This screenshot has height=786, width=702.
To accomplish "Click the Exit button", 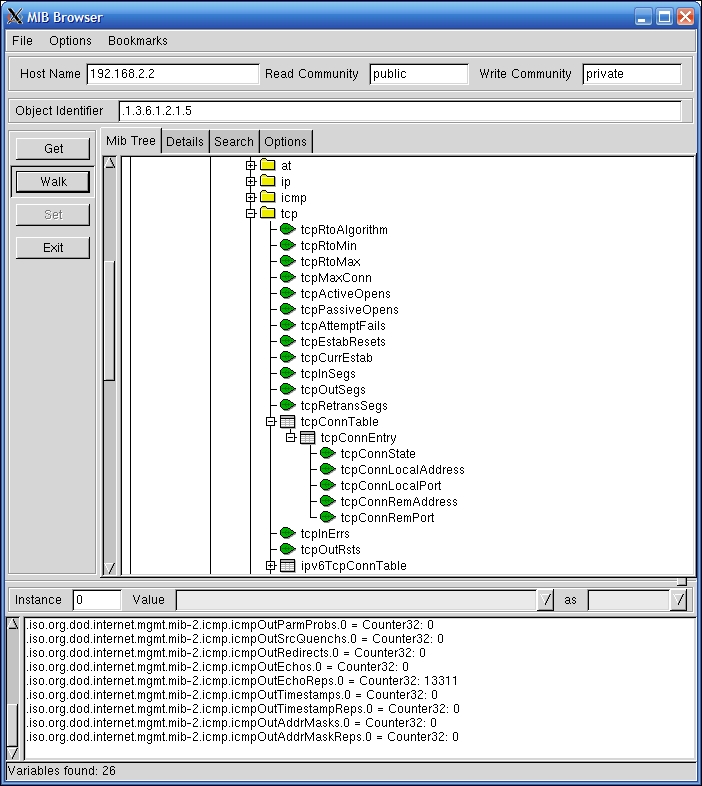I will (x=53, y=248).
